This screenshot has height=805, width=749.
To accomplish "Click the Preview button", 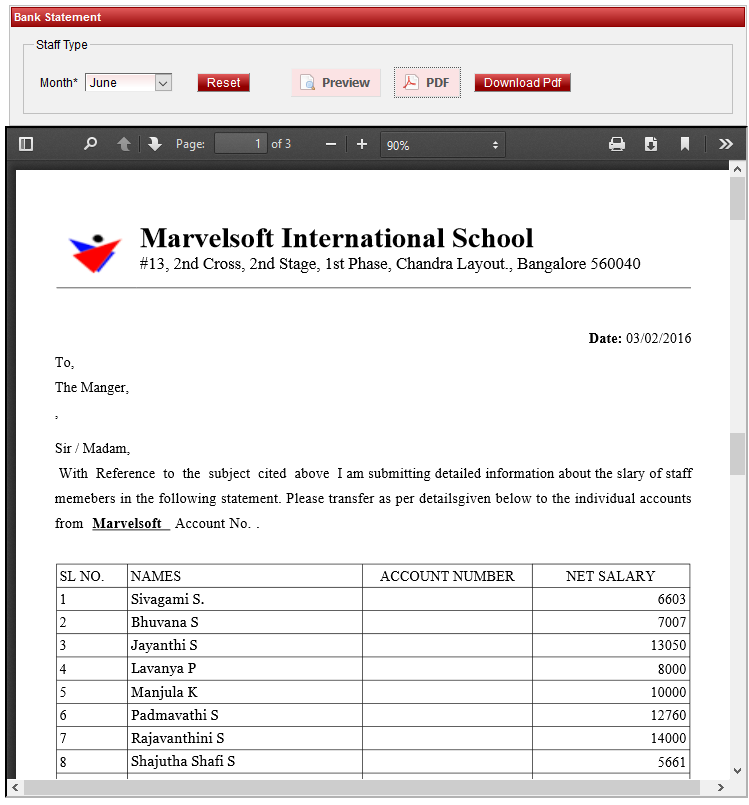I will pos(336,83).
